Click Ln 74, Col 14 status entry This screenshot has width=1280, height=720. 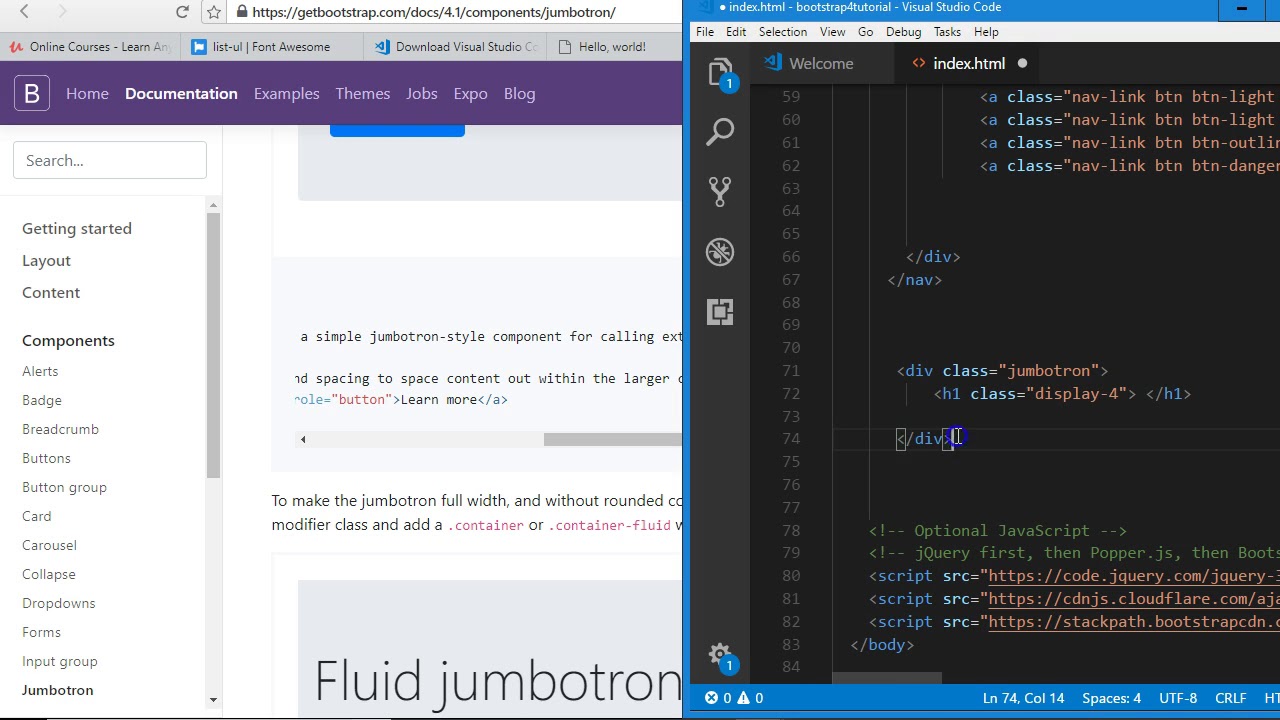[1024, 698]
